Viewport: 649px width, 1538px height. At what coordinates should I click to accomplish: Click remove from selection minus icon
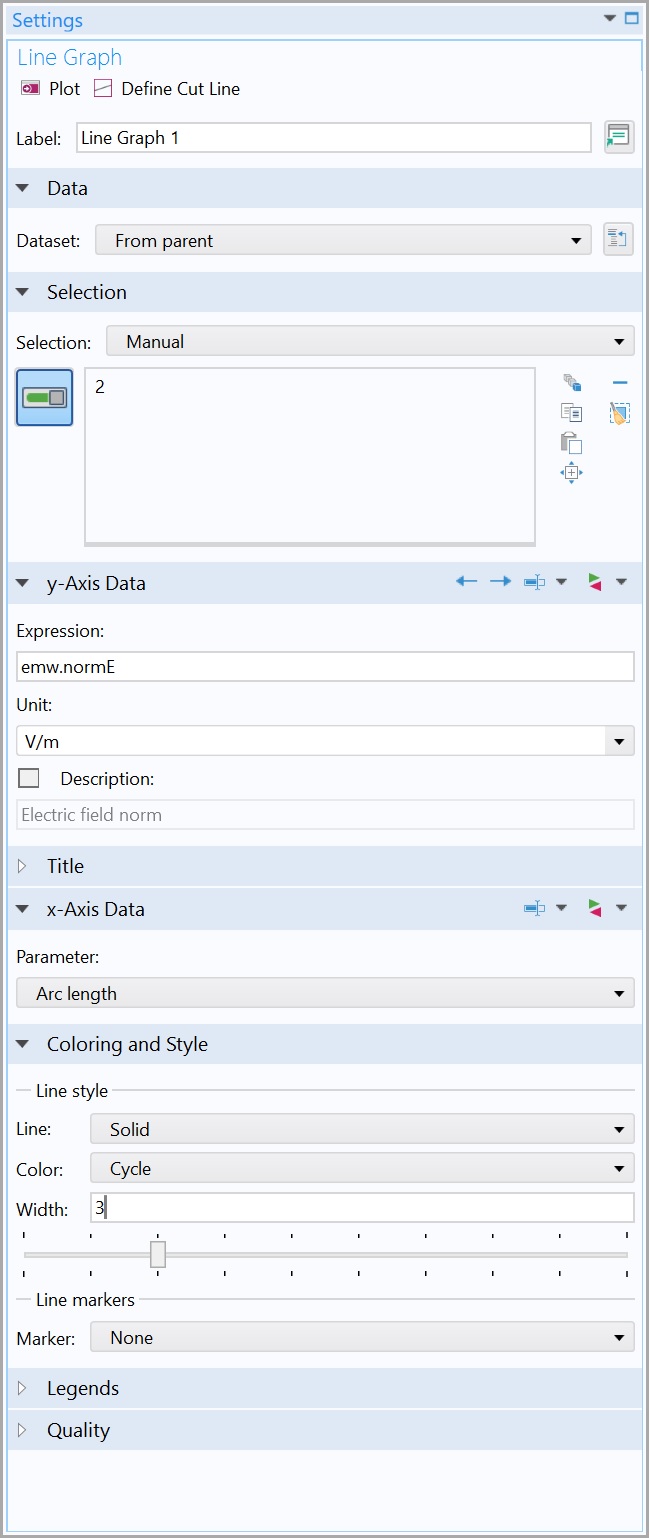click(620, 383)
